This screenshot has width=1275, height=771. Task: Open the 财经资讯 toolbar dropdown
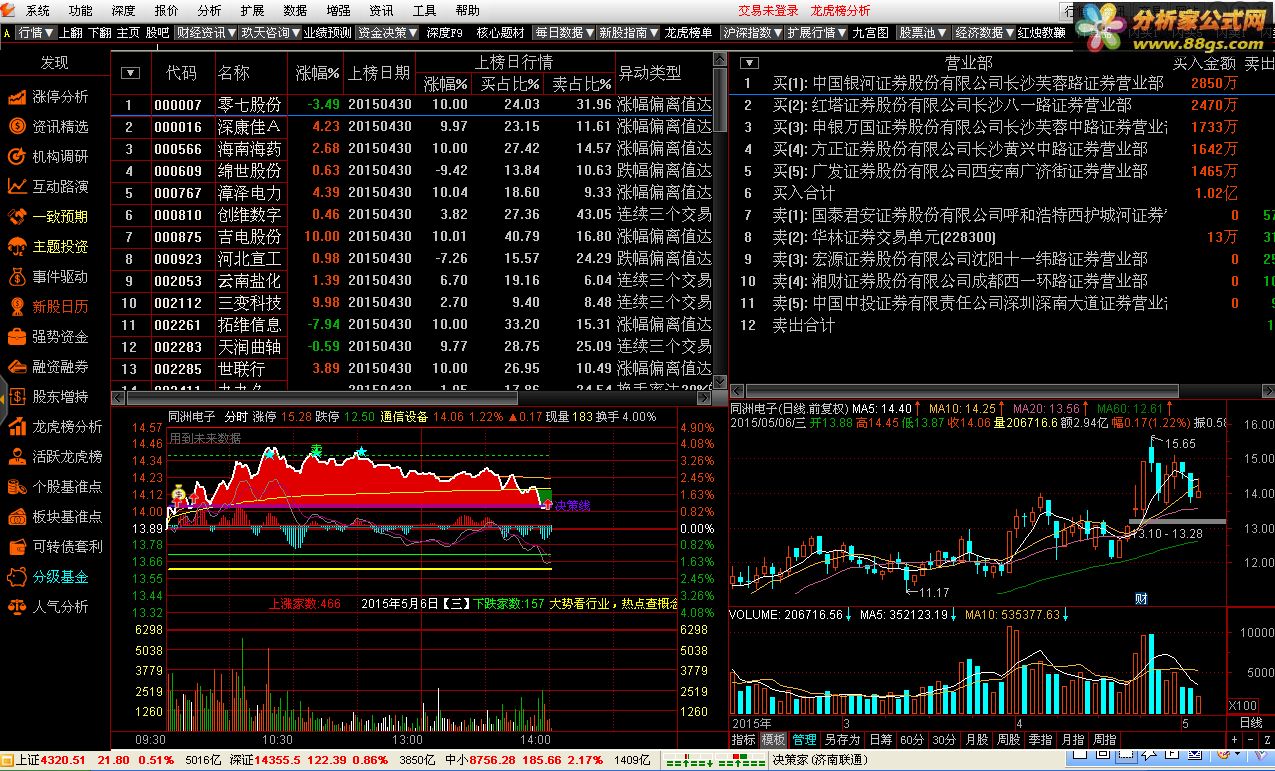pyautogui.click(x=205, y=32)
